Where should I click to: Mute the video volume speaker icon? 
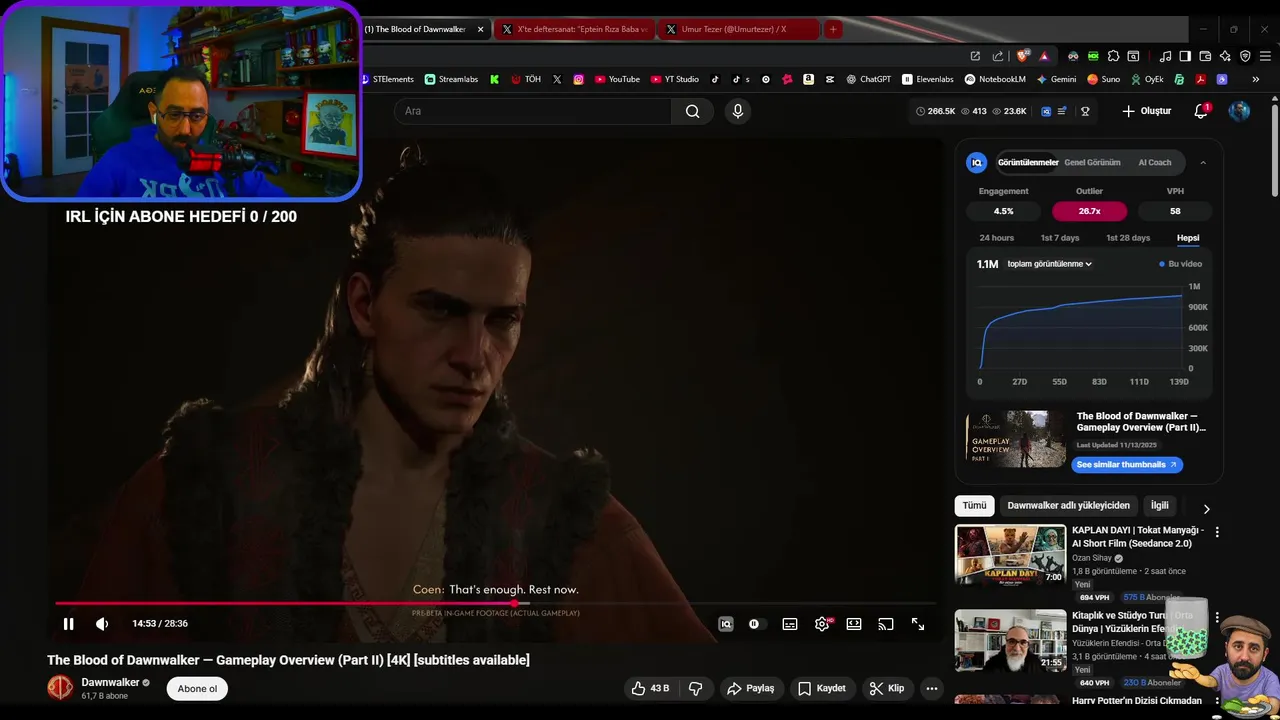click(102, 624)
